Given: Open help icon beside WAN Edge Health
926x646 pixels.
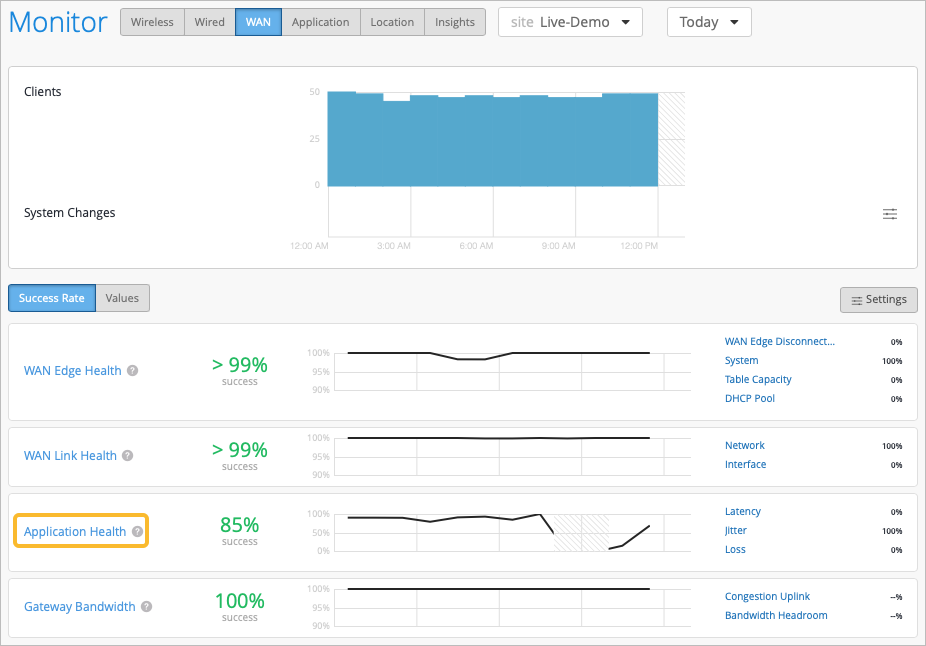Looking at the screenshot, I should pos(133,370).
